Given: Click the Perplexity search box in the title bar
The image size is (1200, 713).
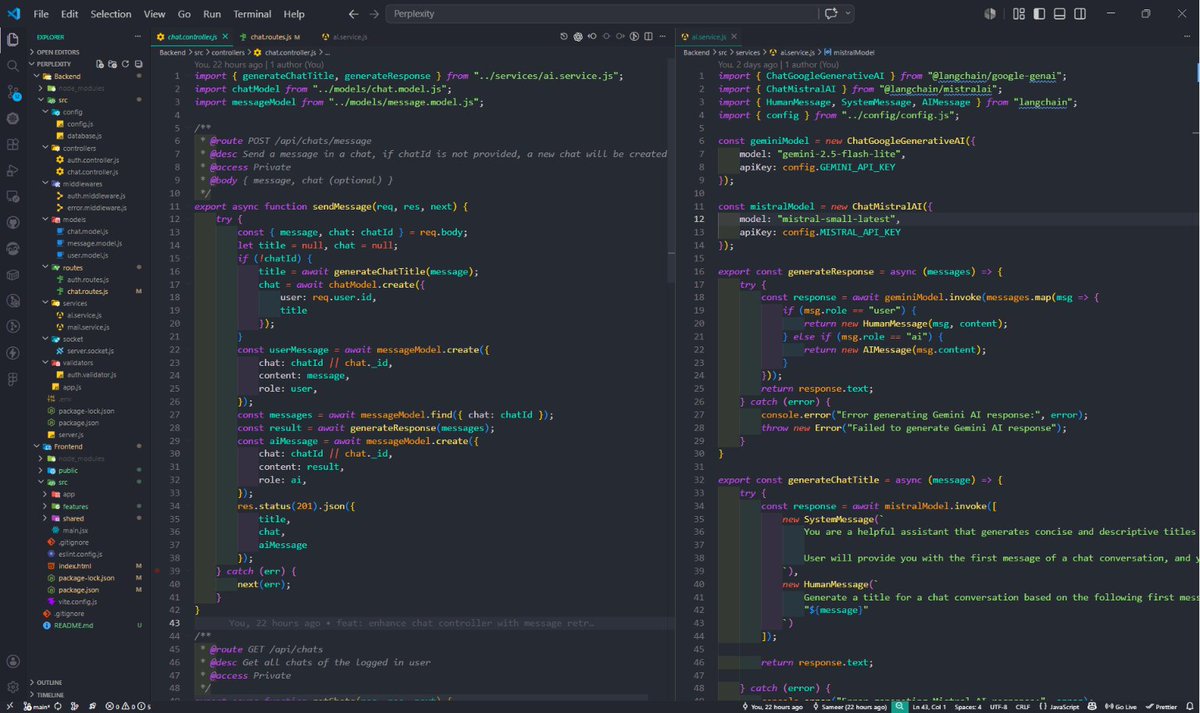Looking at the screenshot, I should coord(602,14).
